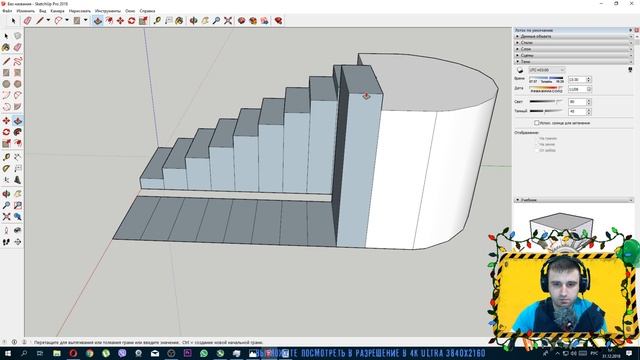Screen dimensions: 640x360
Task: Open the 'Окно' menu
Action: click(130, 11)
